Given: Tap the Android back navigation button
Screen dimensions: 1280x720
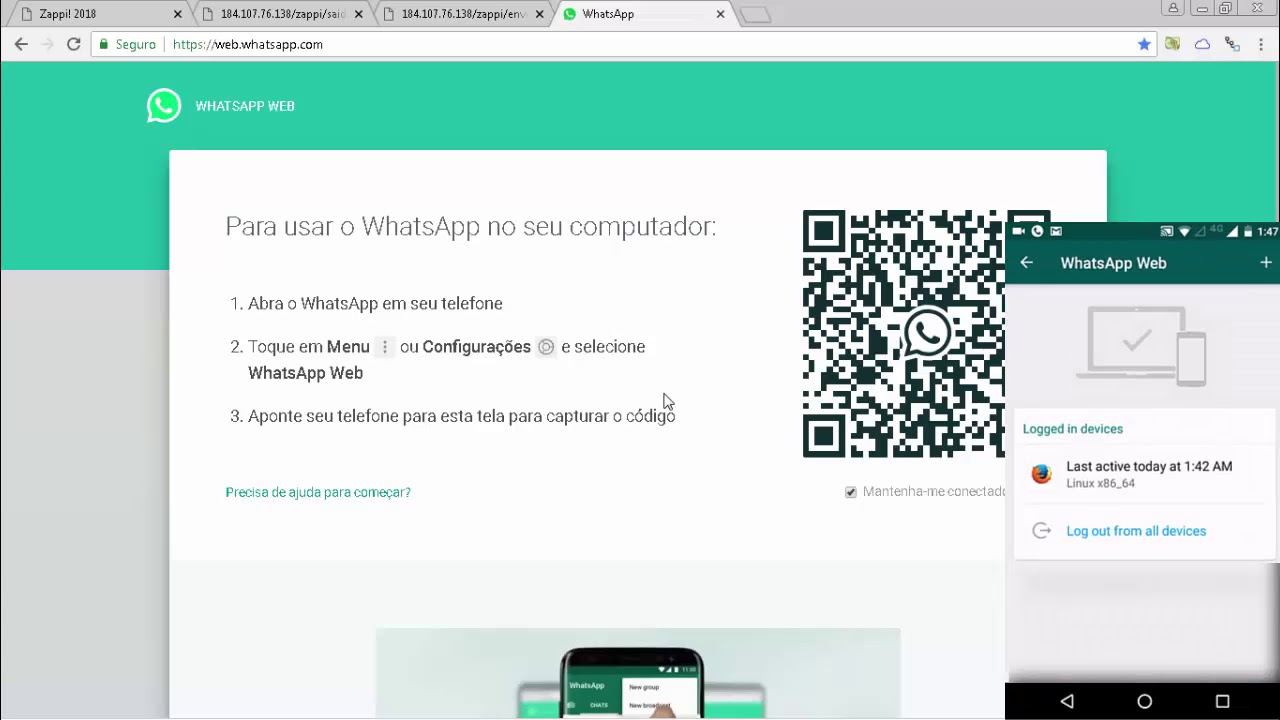Looking at the screenshot, I should click(1067, 702).
